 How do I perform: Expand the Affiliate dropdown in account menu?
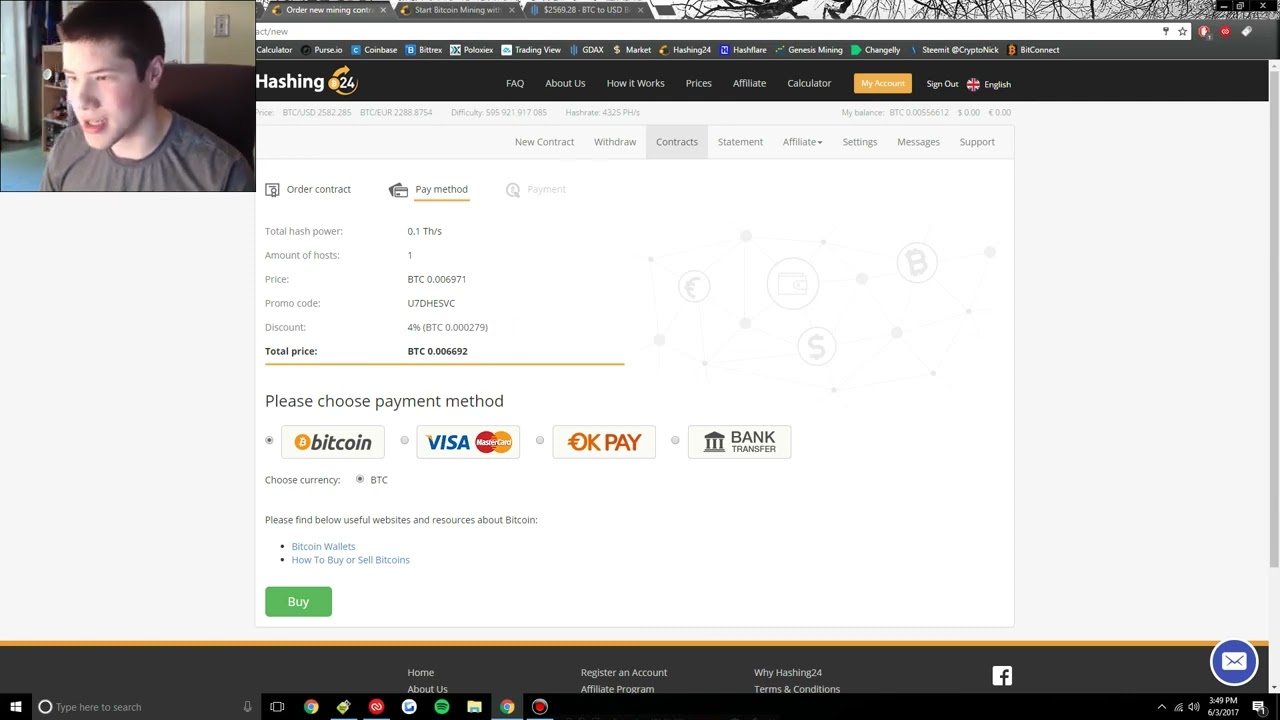point(802,142)
